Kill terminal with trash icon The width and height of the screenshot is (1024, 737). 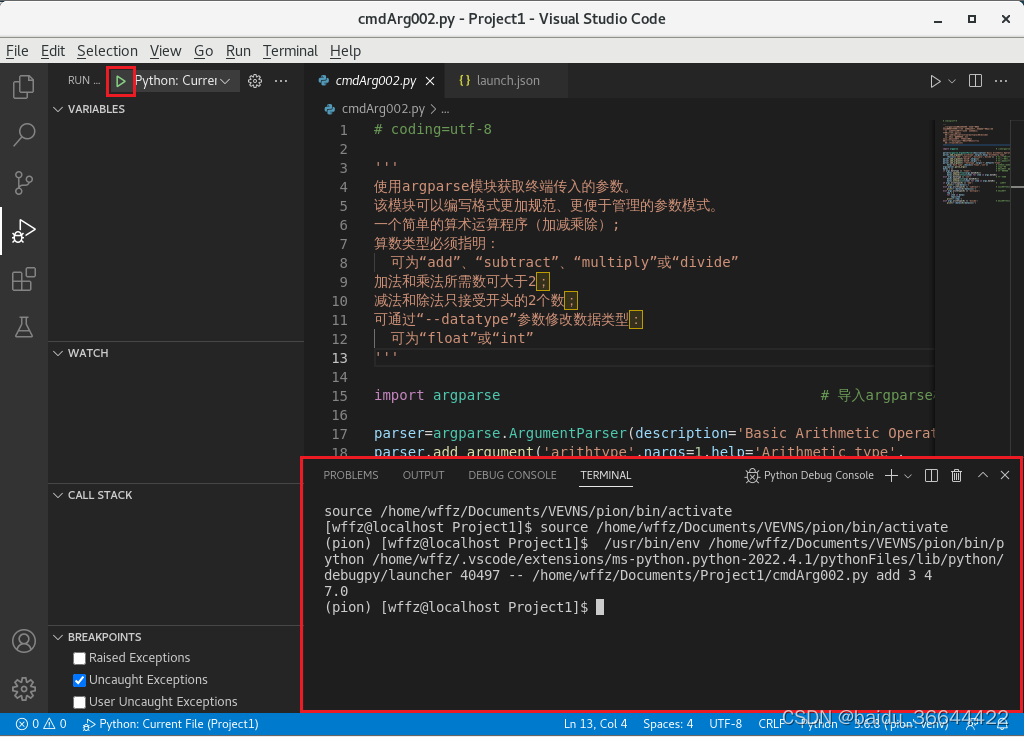coord(956,476)
